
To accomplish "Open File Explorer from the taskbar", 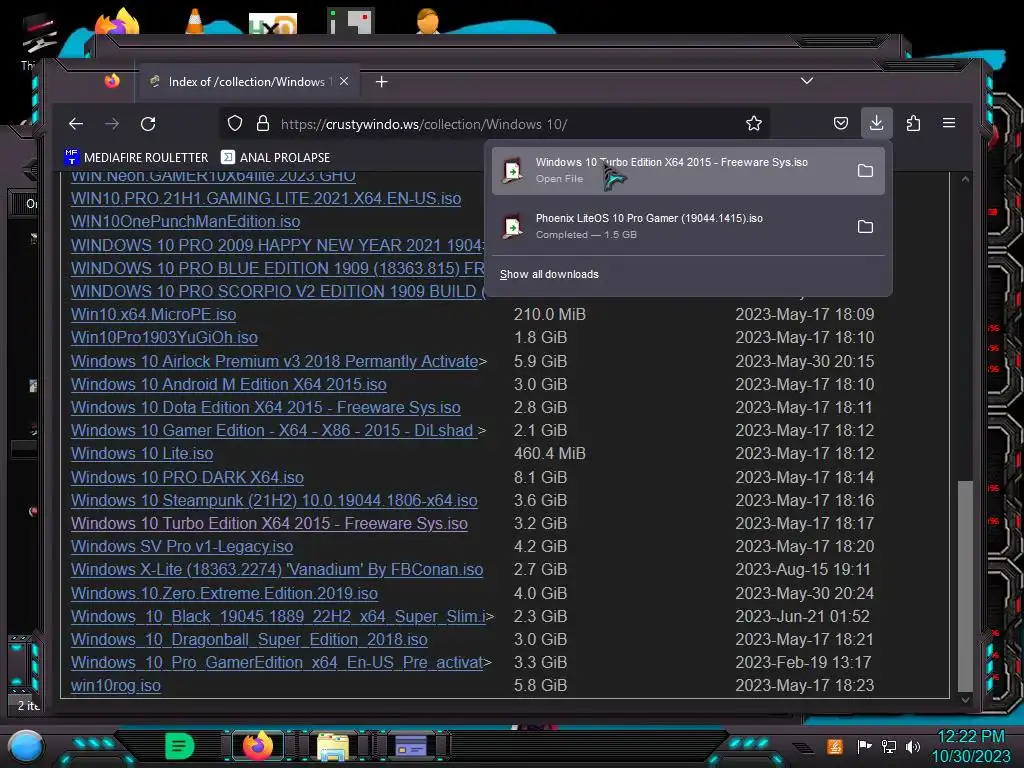I will coord(333,746).
